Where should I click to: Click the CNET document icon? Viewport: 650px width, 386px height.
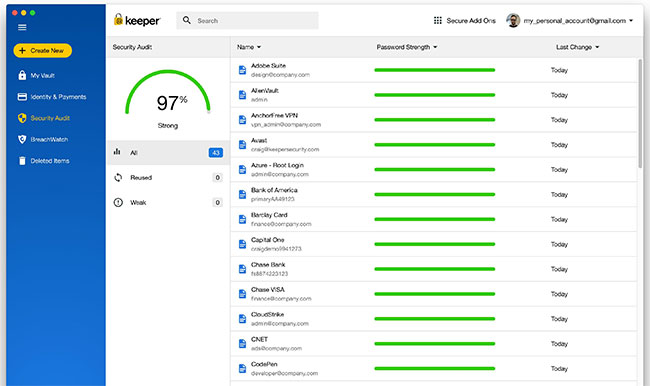pos(243,344)
